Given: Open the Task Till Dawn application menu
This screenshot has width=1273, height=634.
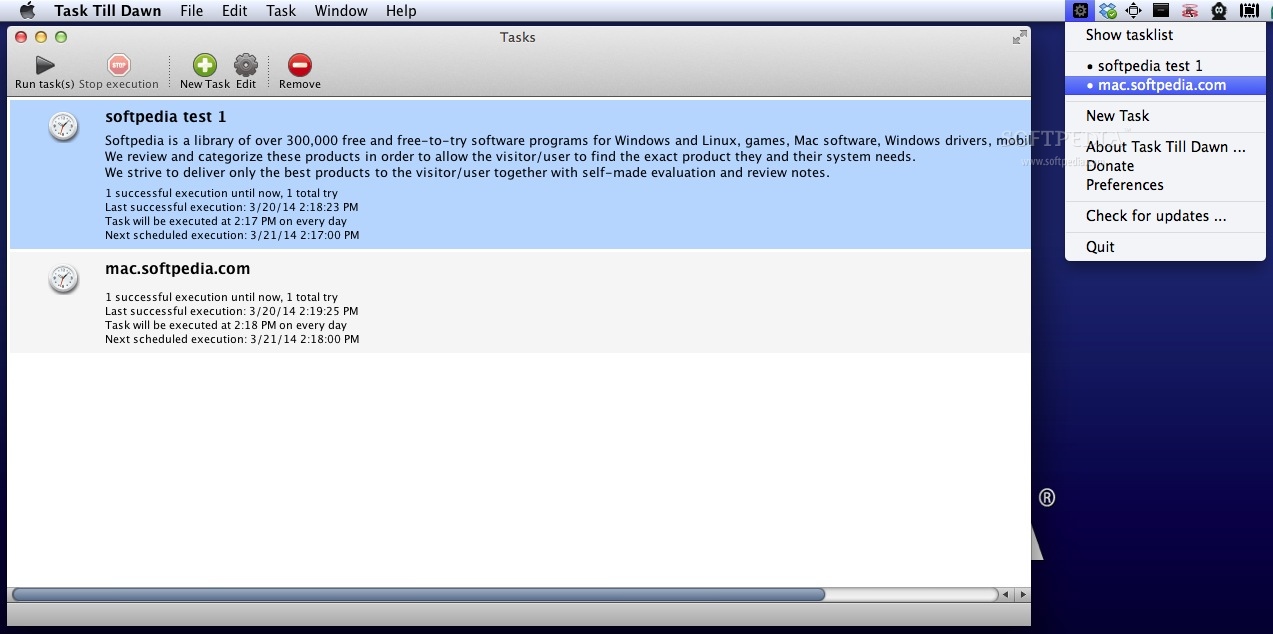Looking at the screenshot, I should tap(109, 11).
